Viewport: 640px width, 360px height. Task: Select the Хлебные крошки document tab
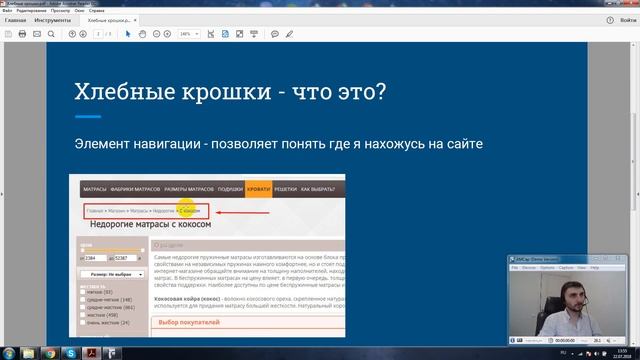coord(109,20)
